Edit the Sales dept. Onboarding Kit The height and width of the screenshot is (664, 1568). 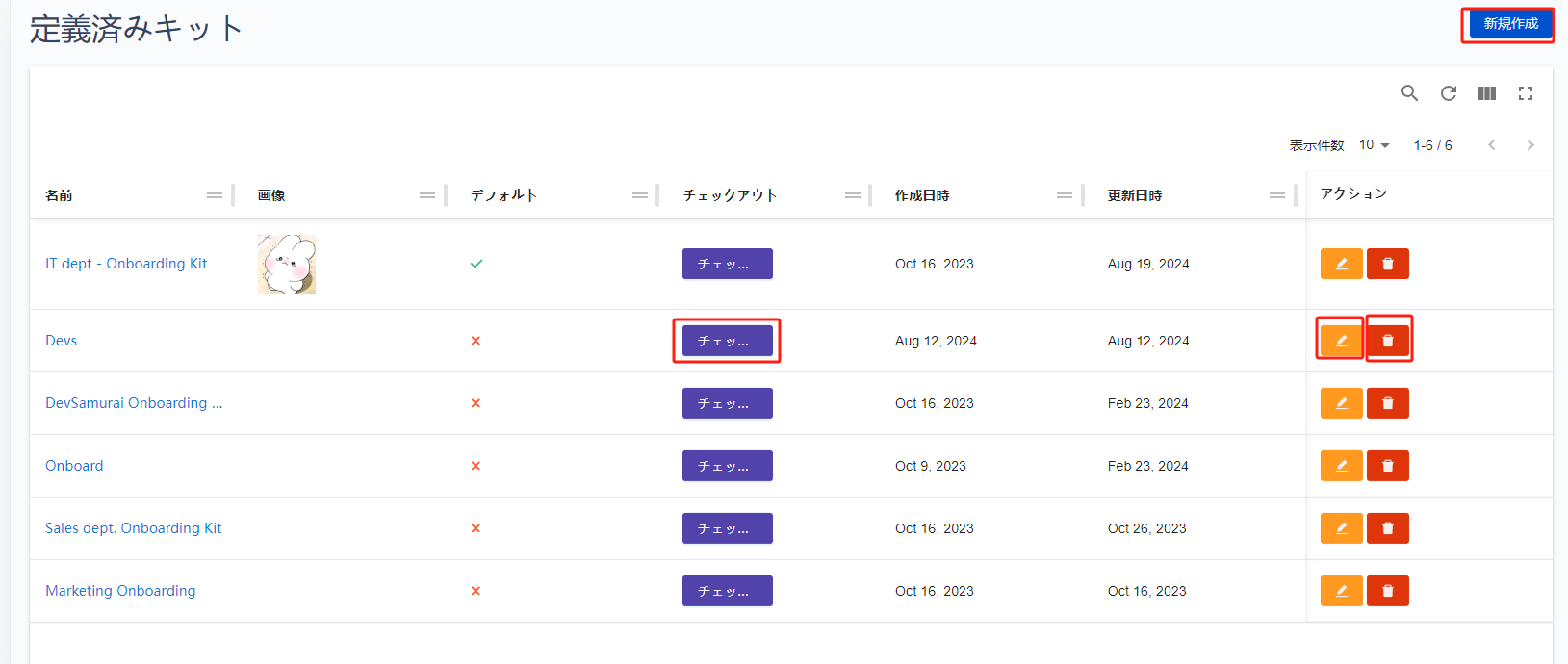pos(1341,528)
